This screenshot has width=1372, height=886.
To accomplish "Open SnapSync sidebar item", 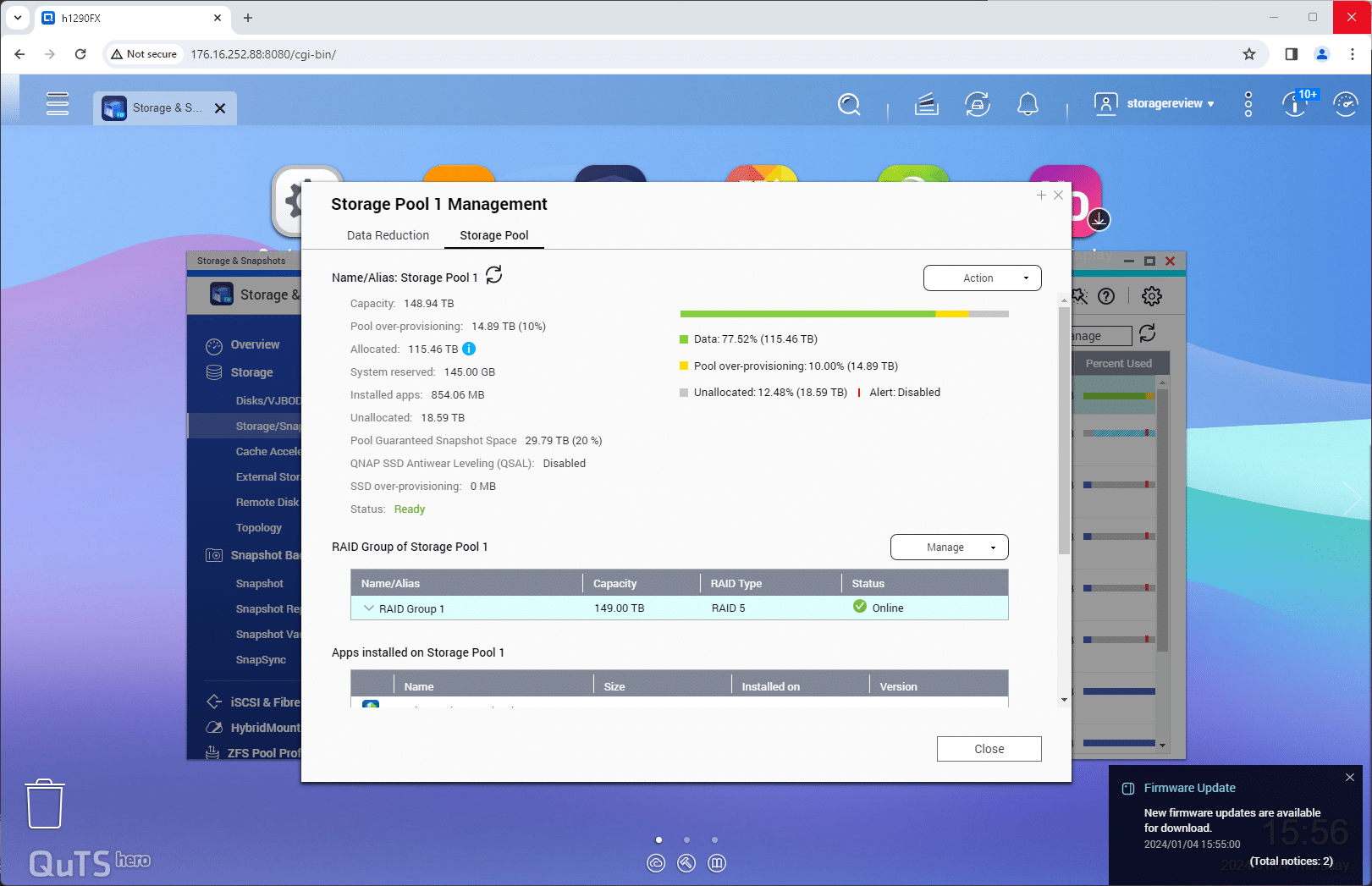I will point(261,659).
